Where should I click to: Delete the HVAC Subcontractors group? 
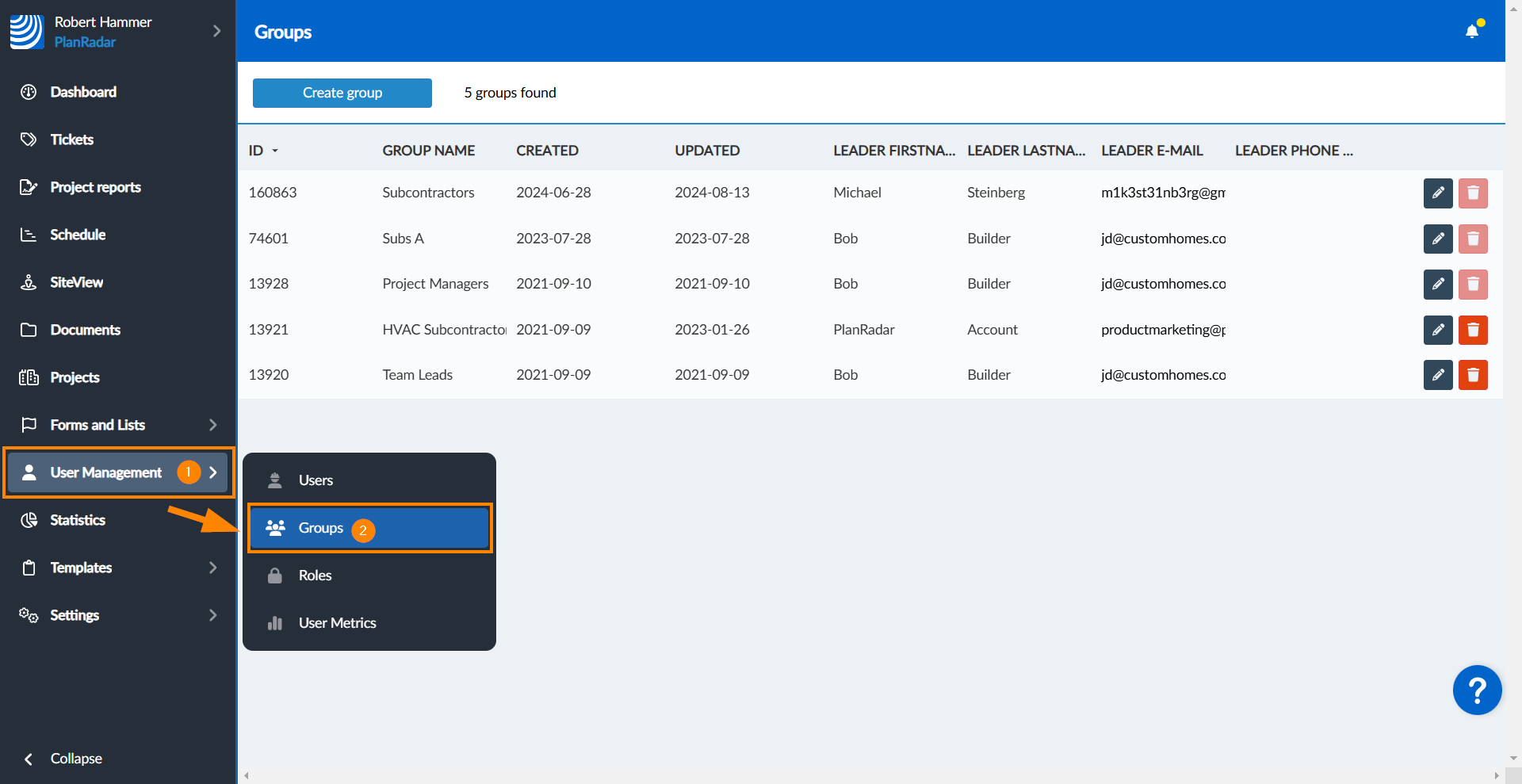(x=1473, y=330)
